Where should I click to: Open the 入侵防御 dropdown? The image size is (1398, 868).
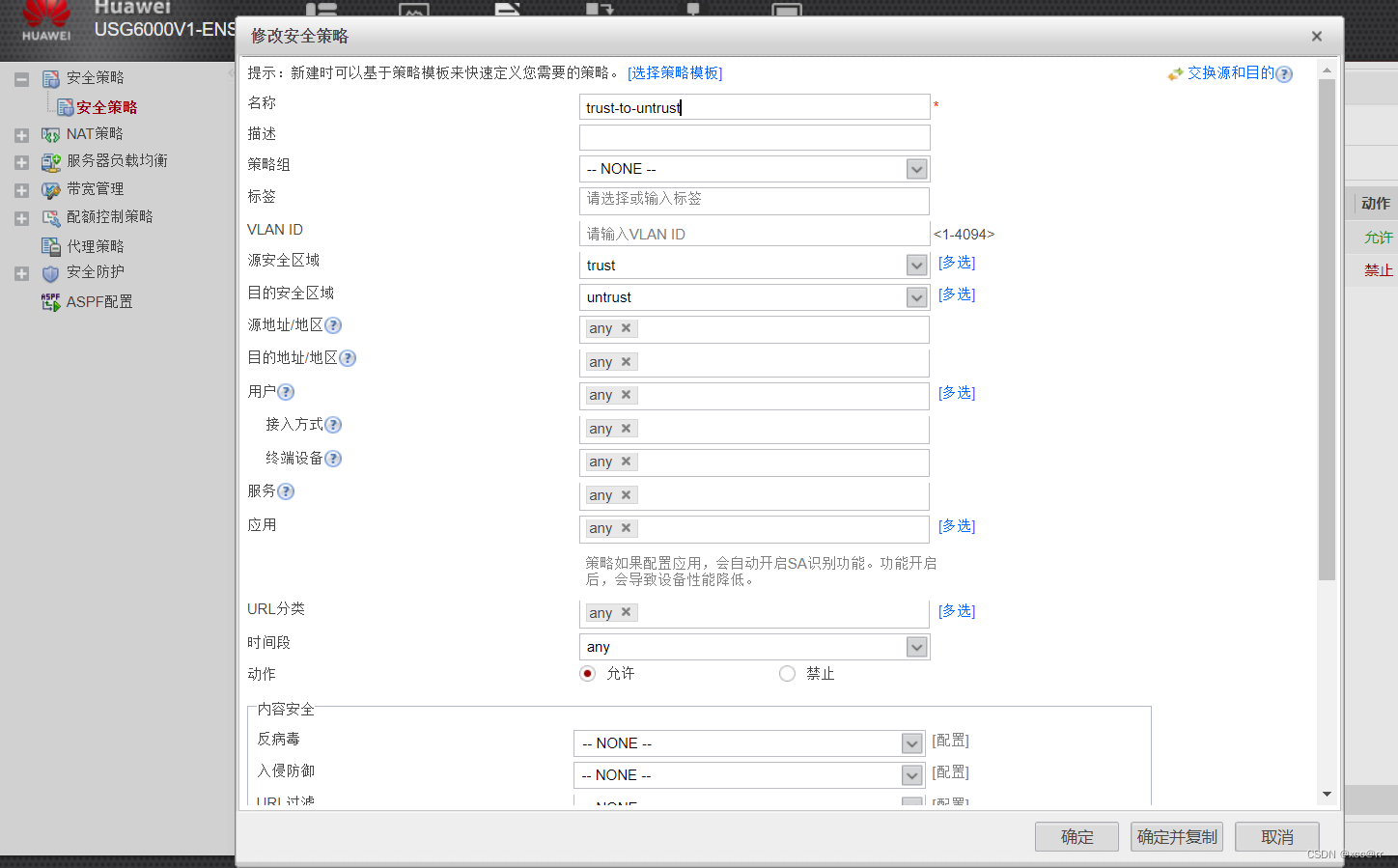click(911, 775)
